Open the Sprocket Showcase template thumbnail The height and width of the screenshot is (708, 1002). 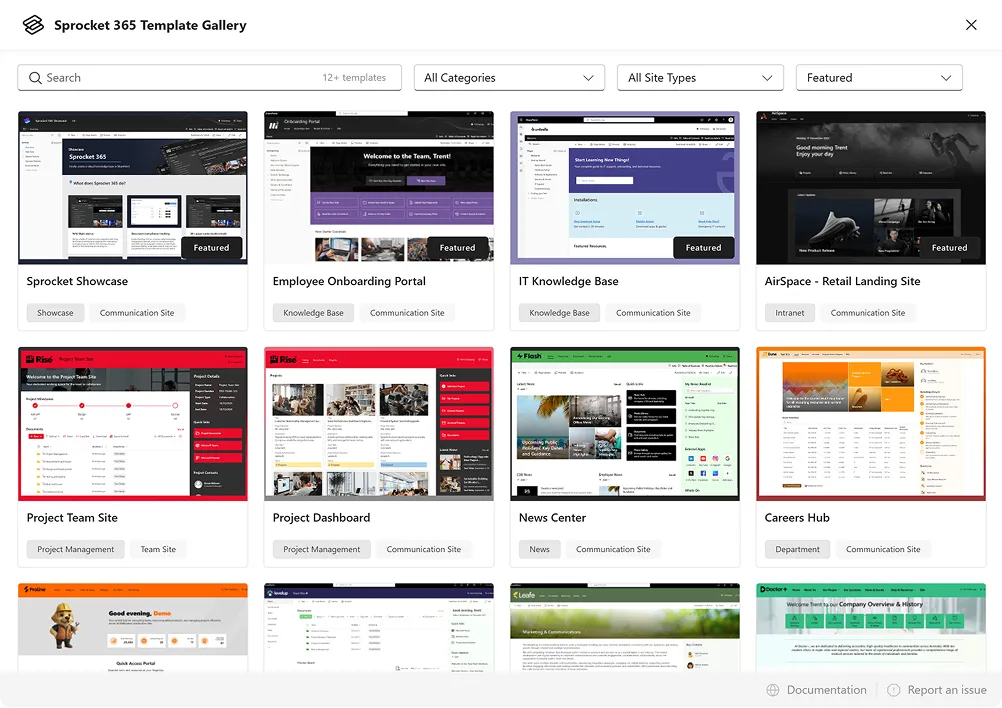[133, 188]
